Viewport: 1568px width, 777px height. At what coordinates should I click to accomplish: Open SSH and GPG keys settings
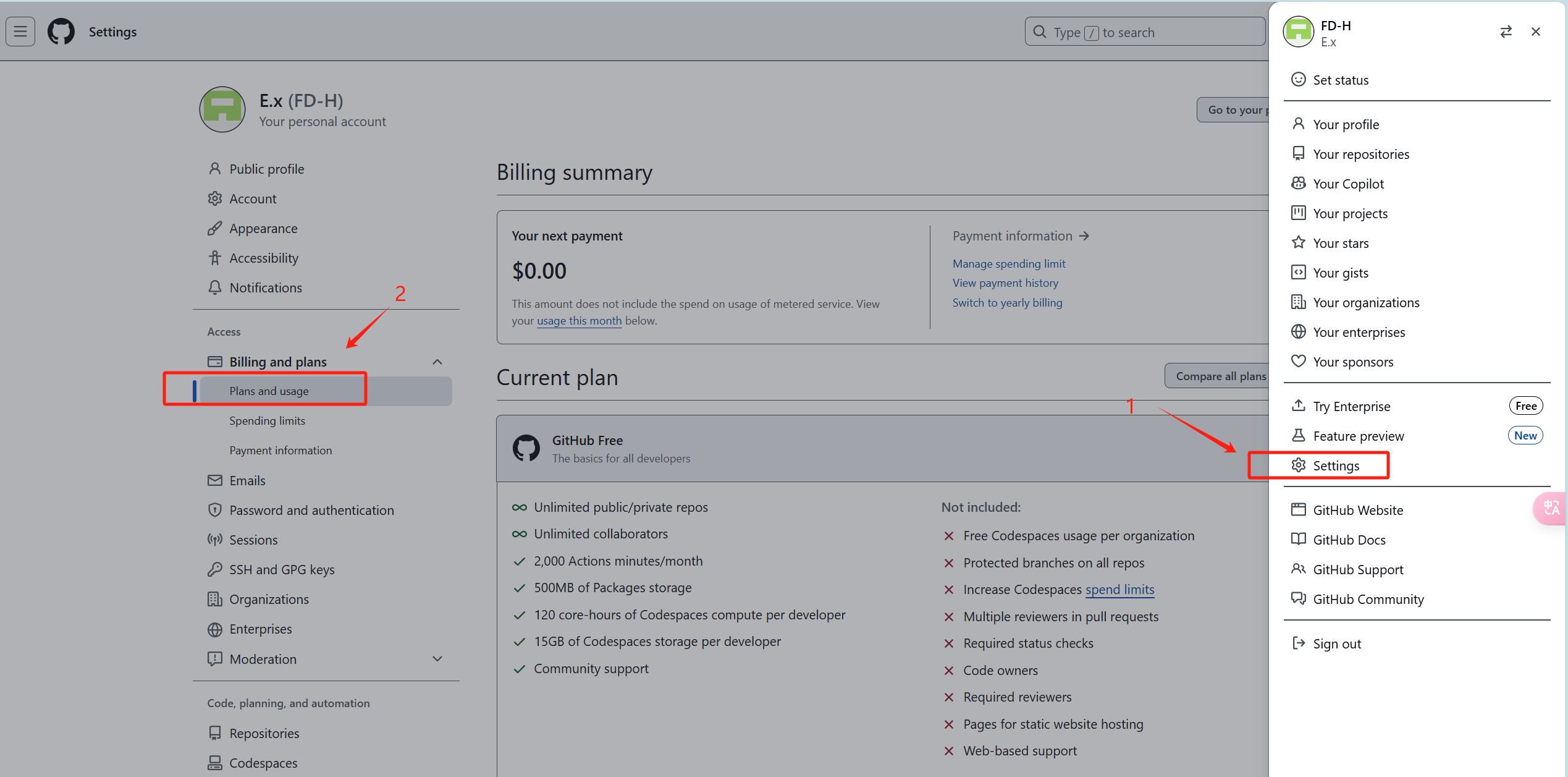point(282,569)
